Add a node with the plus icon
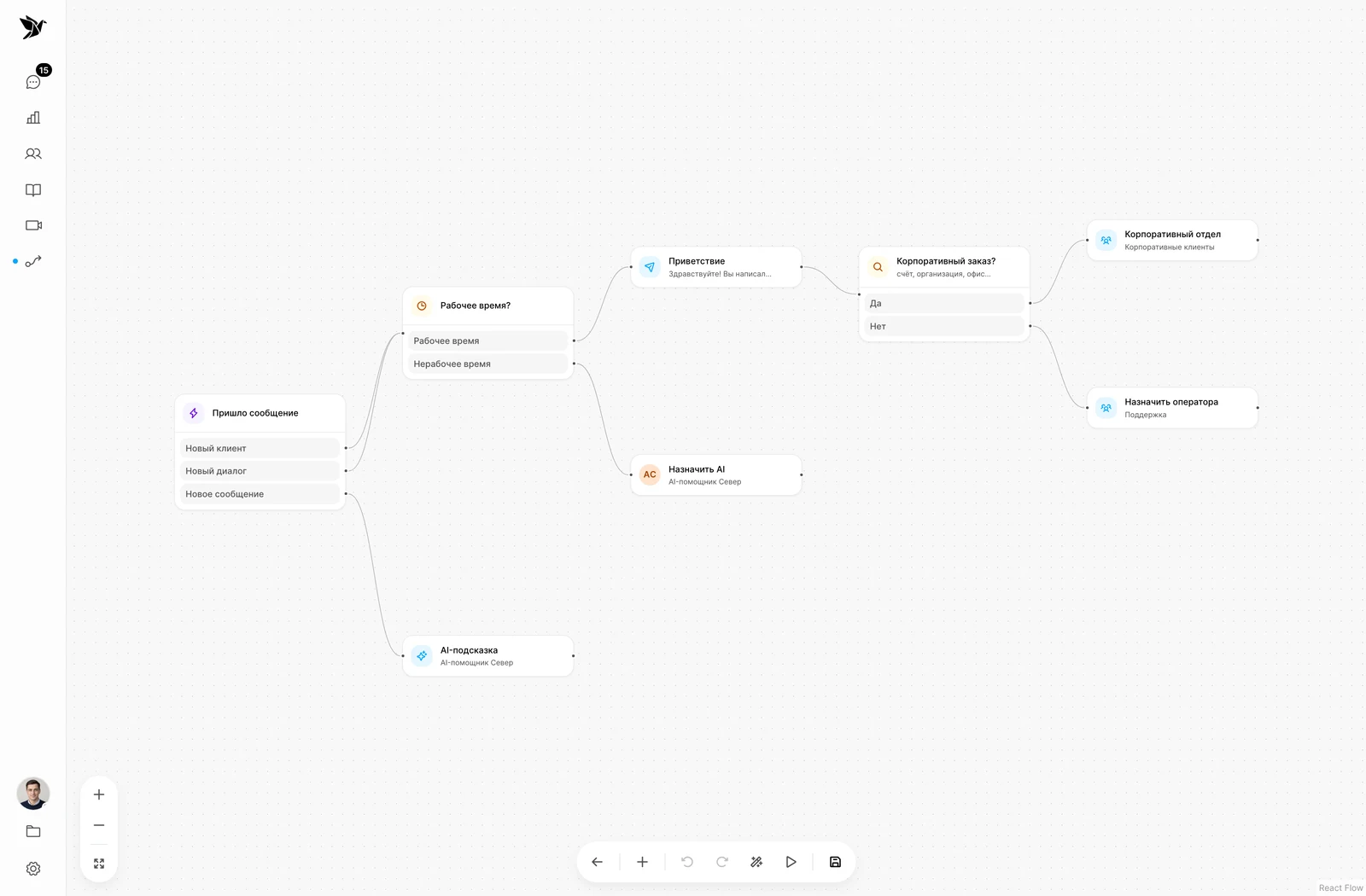This screenshot has height=896, width=1366. pyautogui.click(x=643, y=862)
